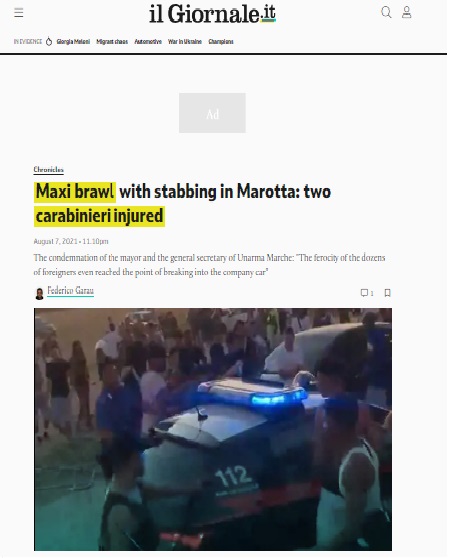Open the search magnifier icon

386,12
